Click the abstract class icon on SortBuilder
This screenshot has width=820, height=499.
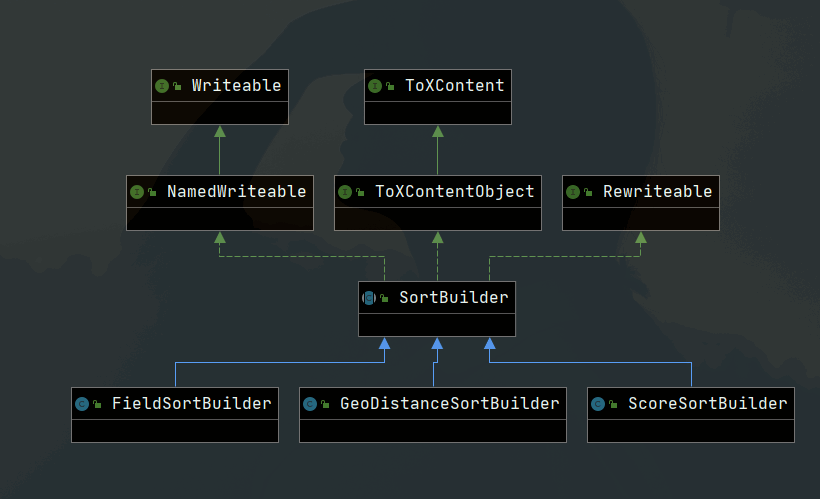click(x=368, y=298)
